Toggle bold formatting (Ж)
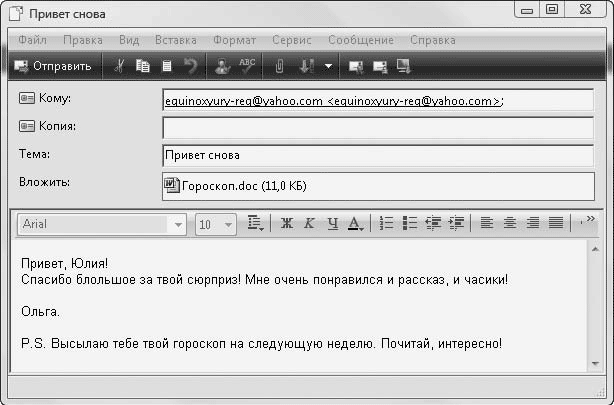Viewport: 614px width, 405px height. pos(286,223)
